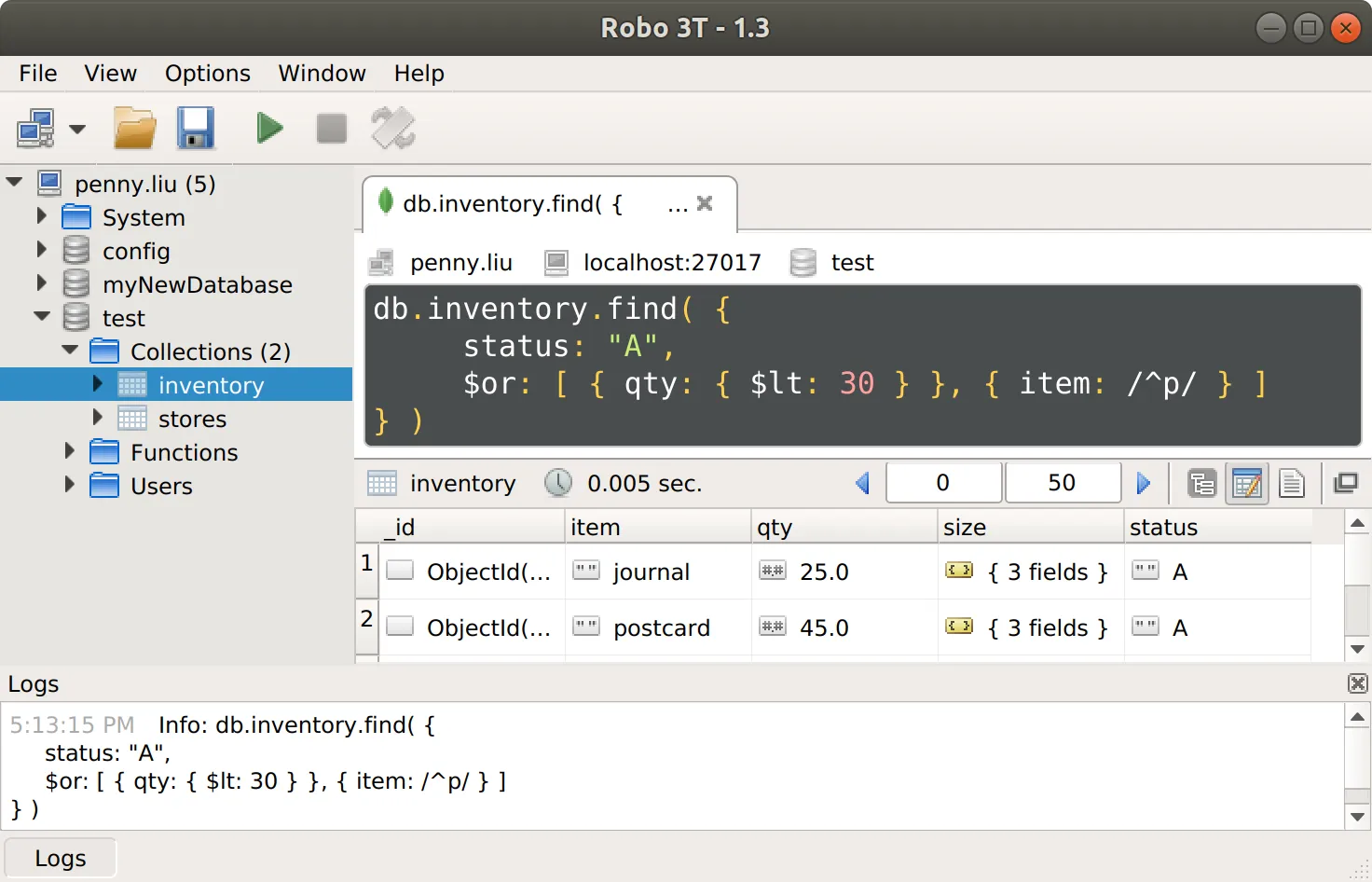This screenshot has height=882, width=1372.
Task: Go to previous page of results
Action: [x=863, y=483]
